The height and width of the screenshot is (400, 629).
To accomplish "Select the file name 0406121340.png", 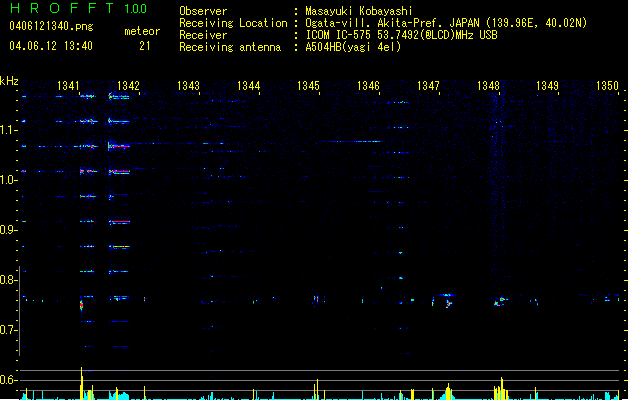I will tap(51, 26).
